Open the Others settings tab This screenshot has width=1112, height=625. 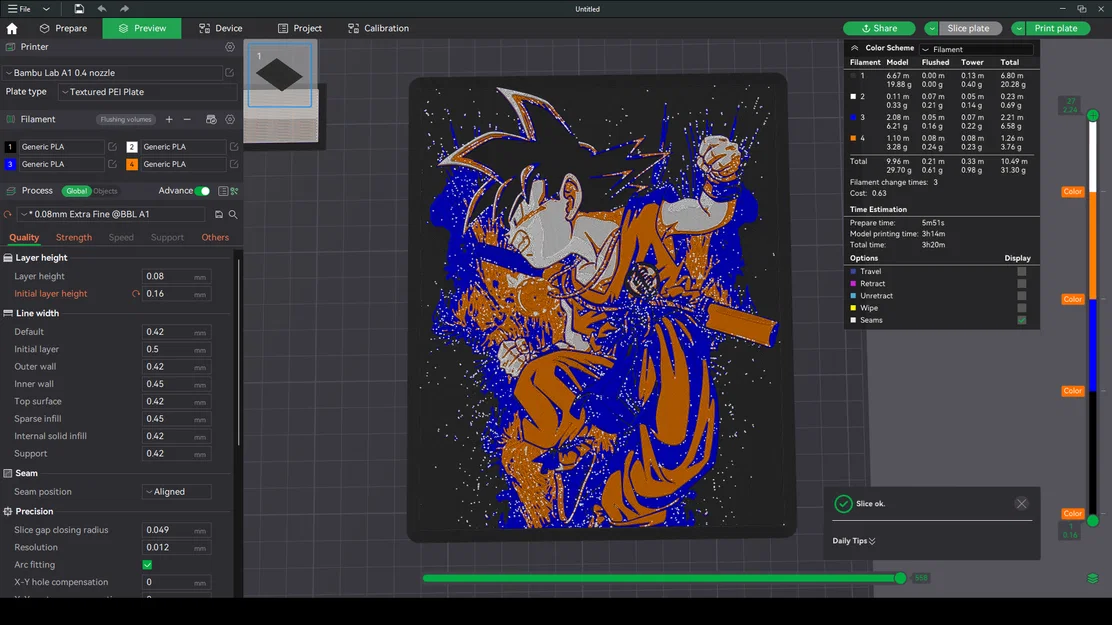coord(215,238)
